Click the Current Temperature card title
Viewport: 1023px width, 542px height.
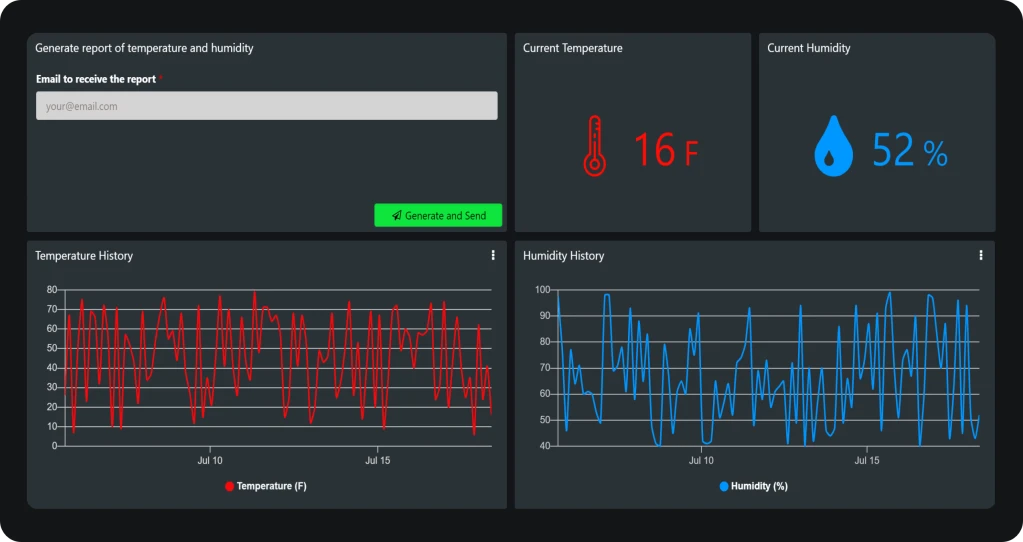572,48
